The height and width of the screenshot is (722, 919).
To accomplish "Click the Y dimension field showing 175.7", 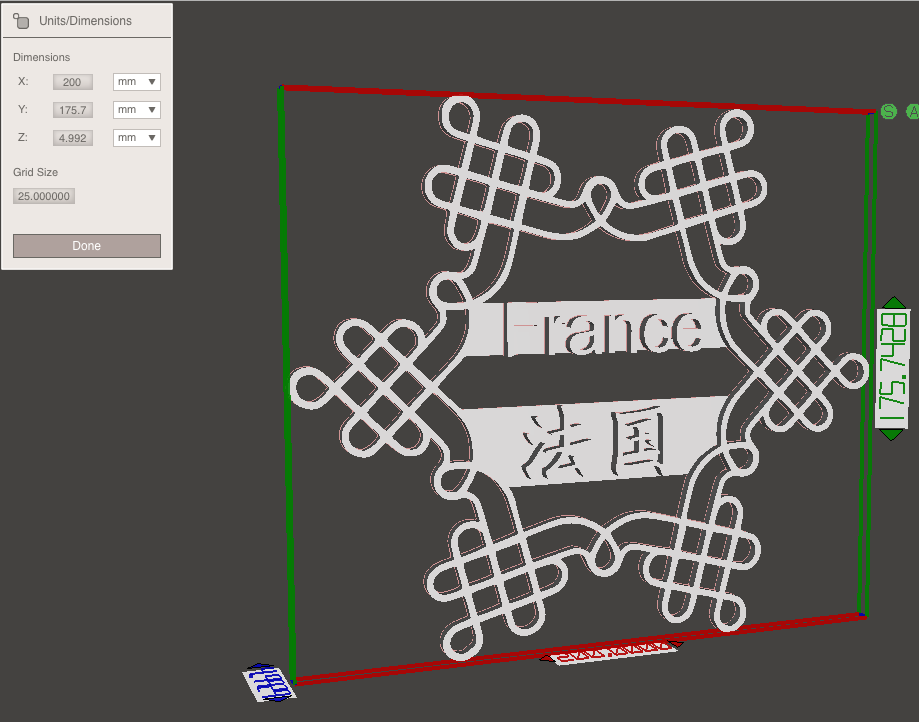I will coord(73,110).
